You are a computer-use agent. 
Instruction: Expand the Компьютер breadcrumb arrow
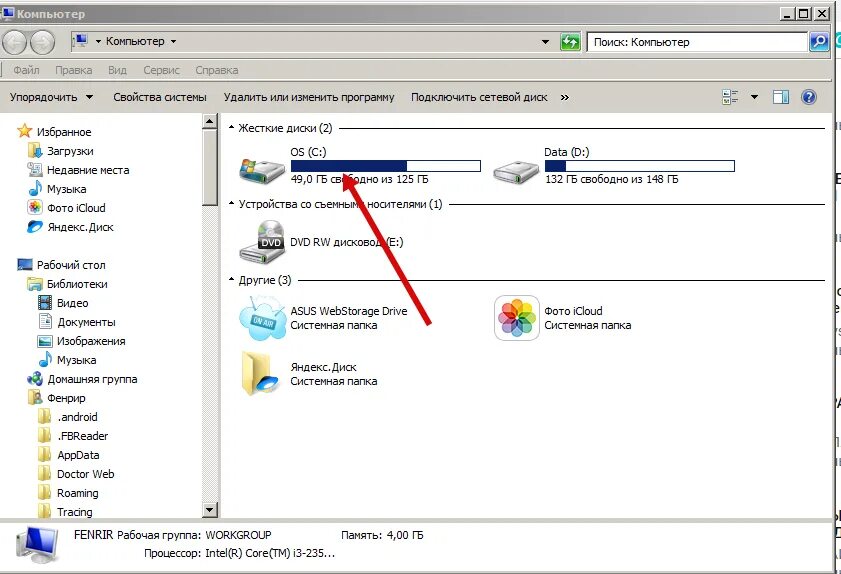[x=173, y=41]
